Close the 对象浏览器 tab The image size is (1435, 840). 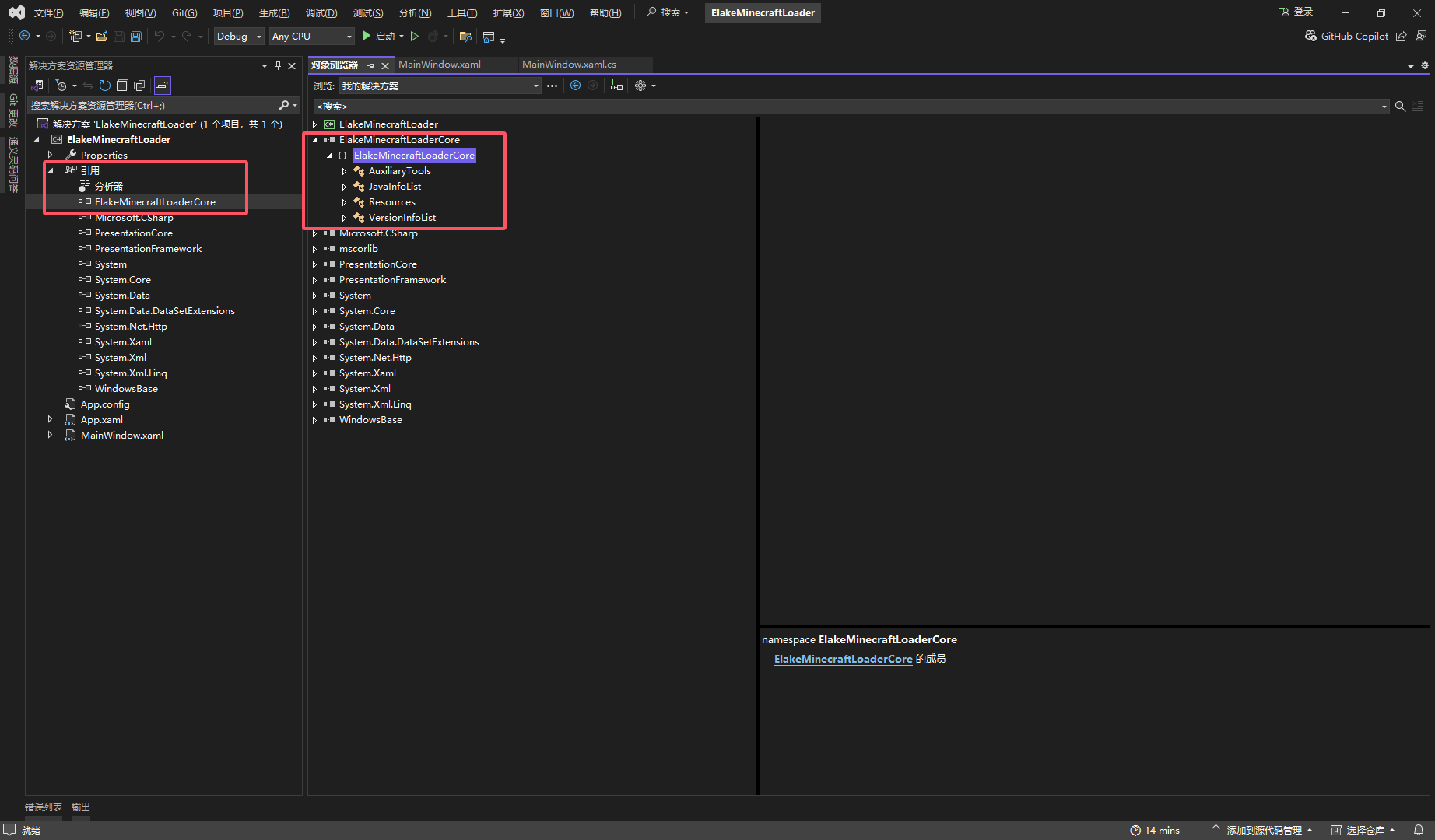click(385, 65)
